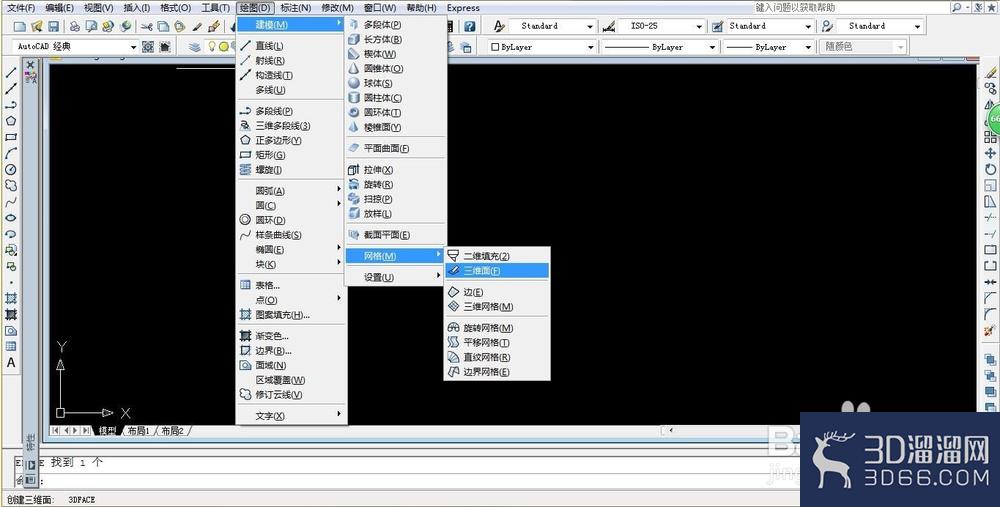Select the Hatch tool in left toolbar
The width and height of the screenshot is (1000, 507).
coord(11,298)
